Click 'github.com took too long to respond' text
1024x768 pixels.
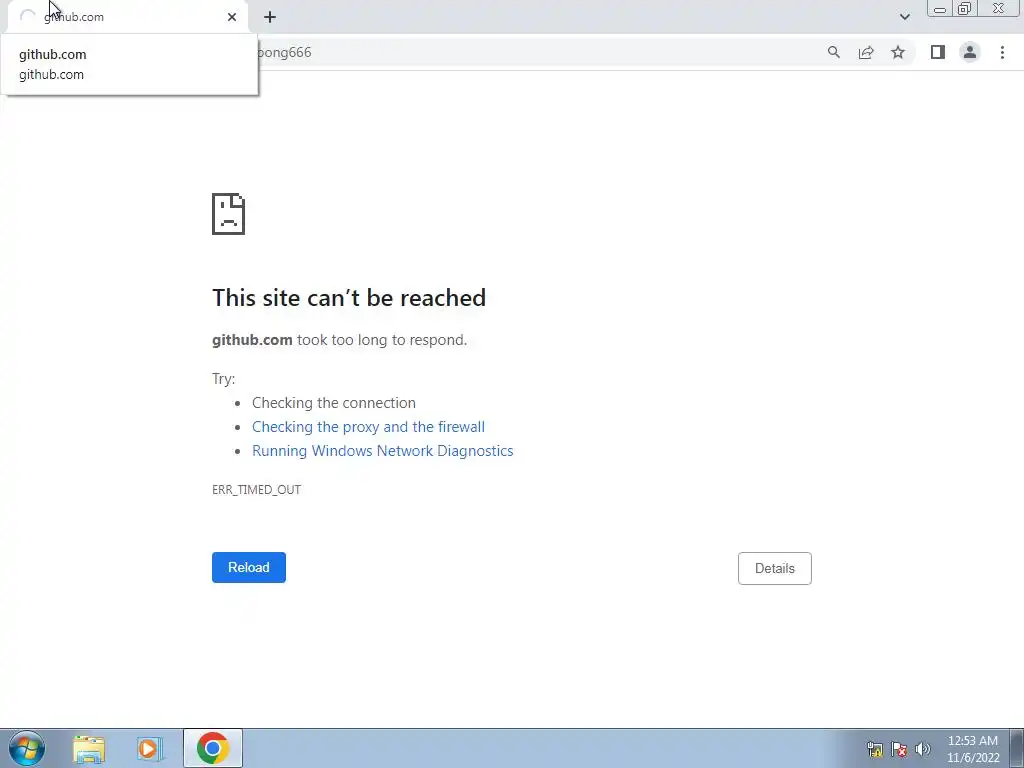pos(340,340)
